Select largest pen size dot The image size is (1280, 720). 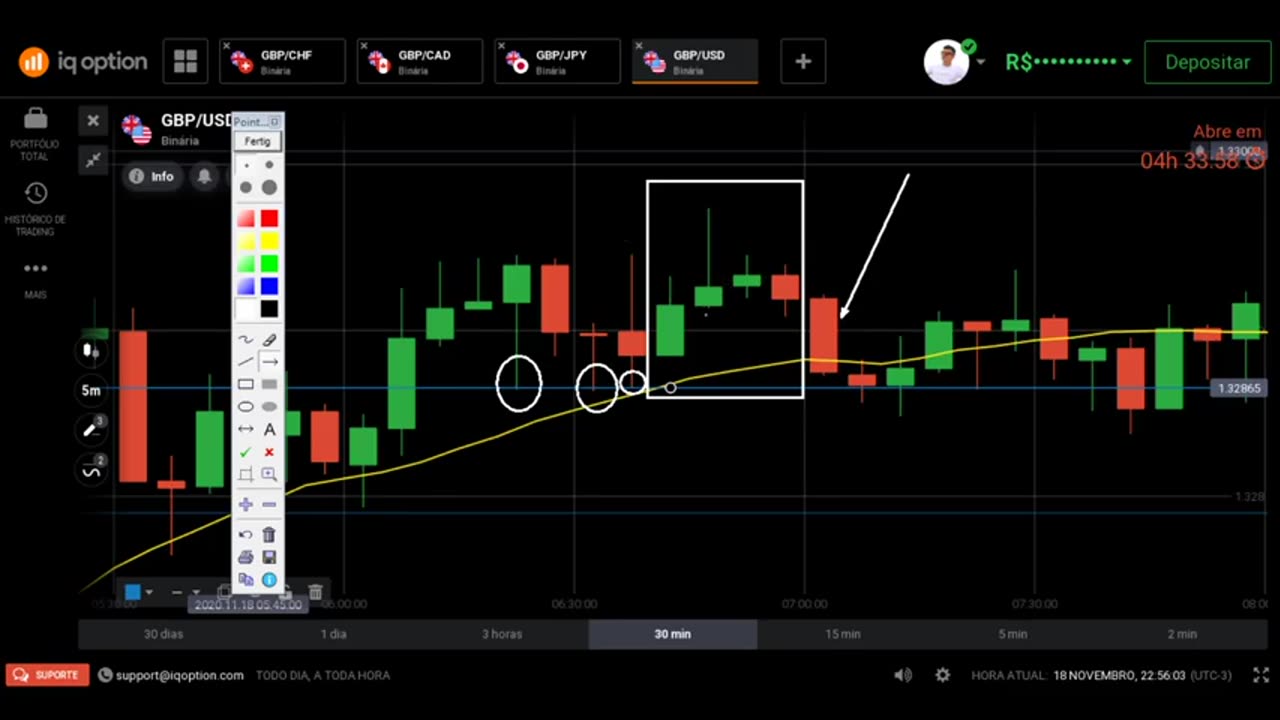269,187
